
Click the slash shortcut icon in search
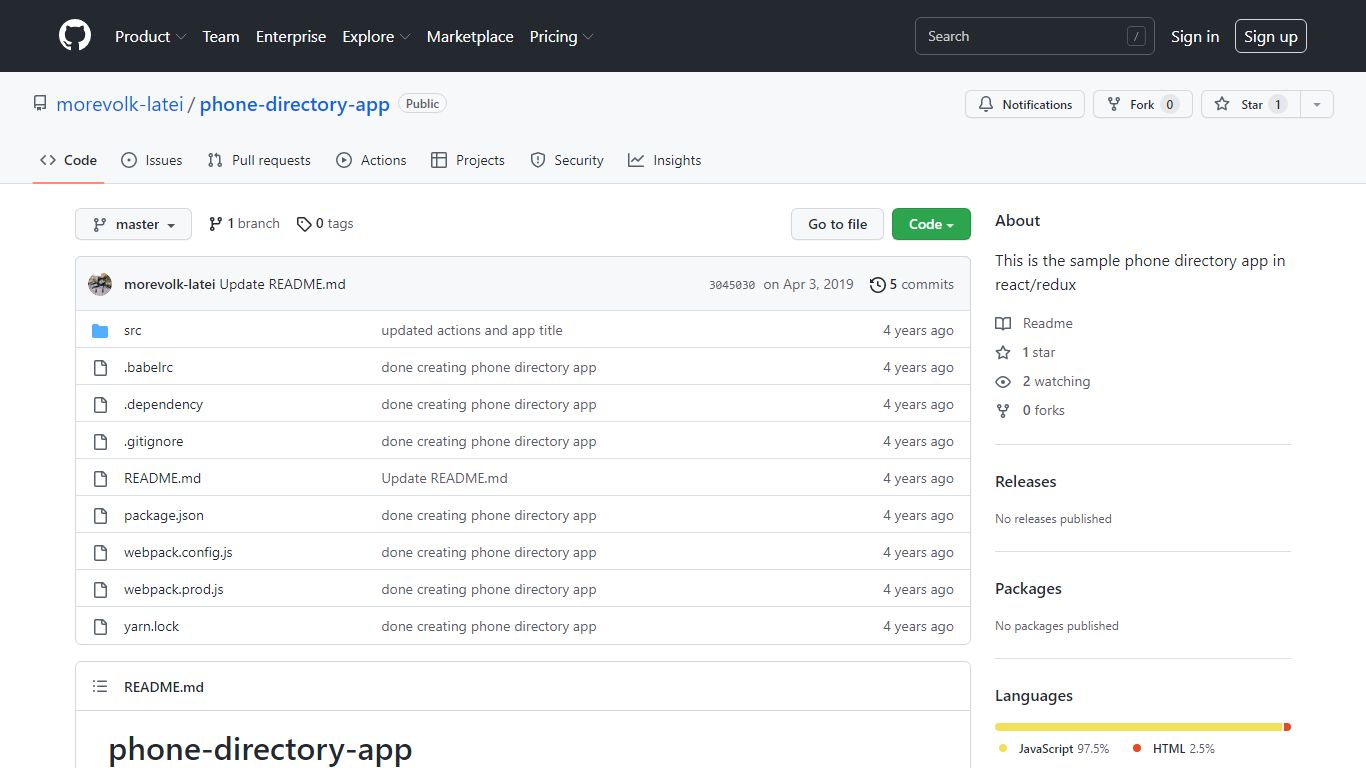pos(1136,36)
